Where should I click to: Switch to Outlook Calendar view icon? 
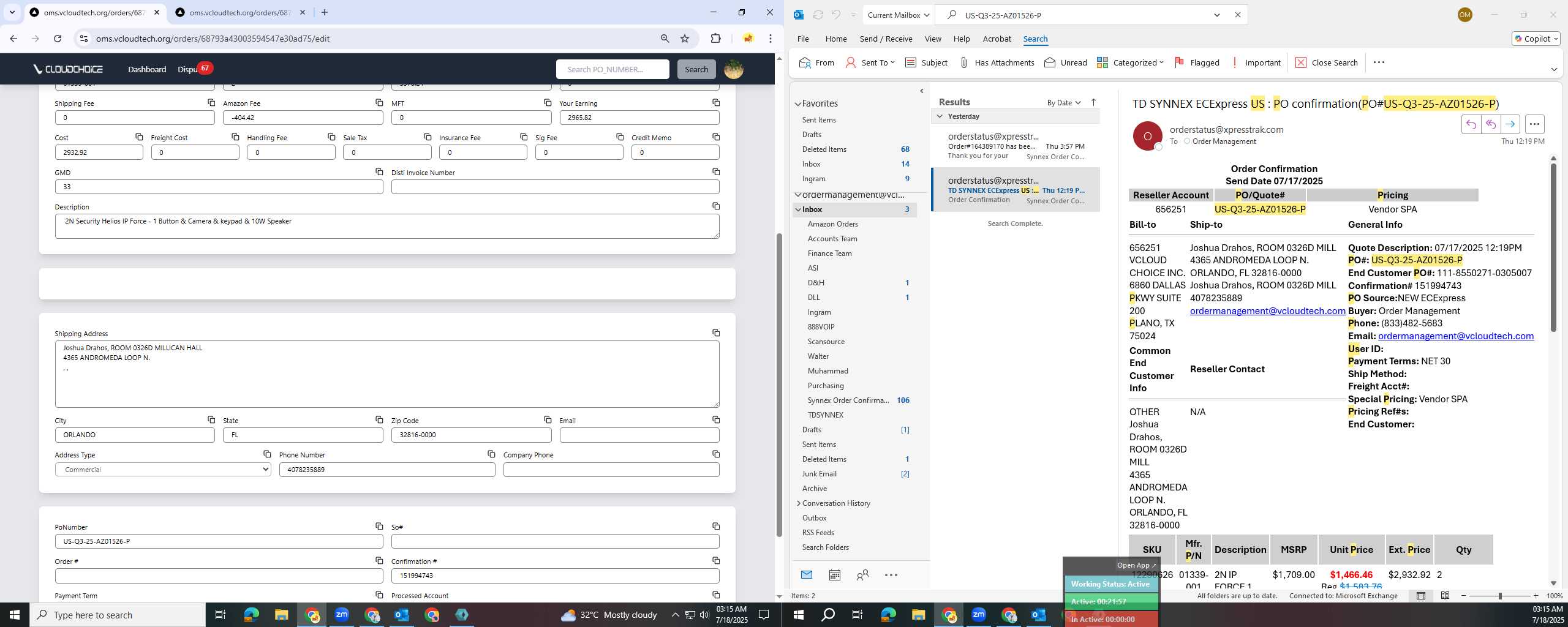pos(834,575)
